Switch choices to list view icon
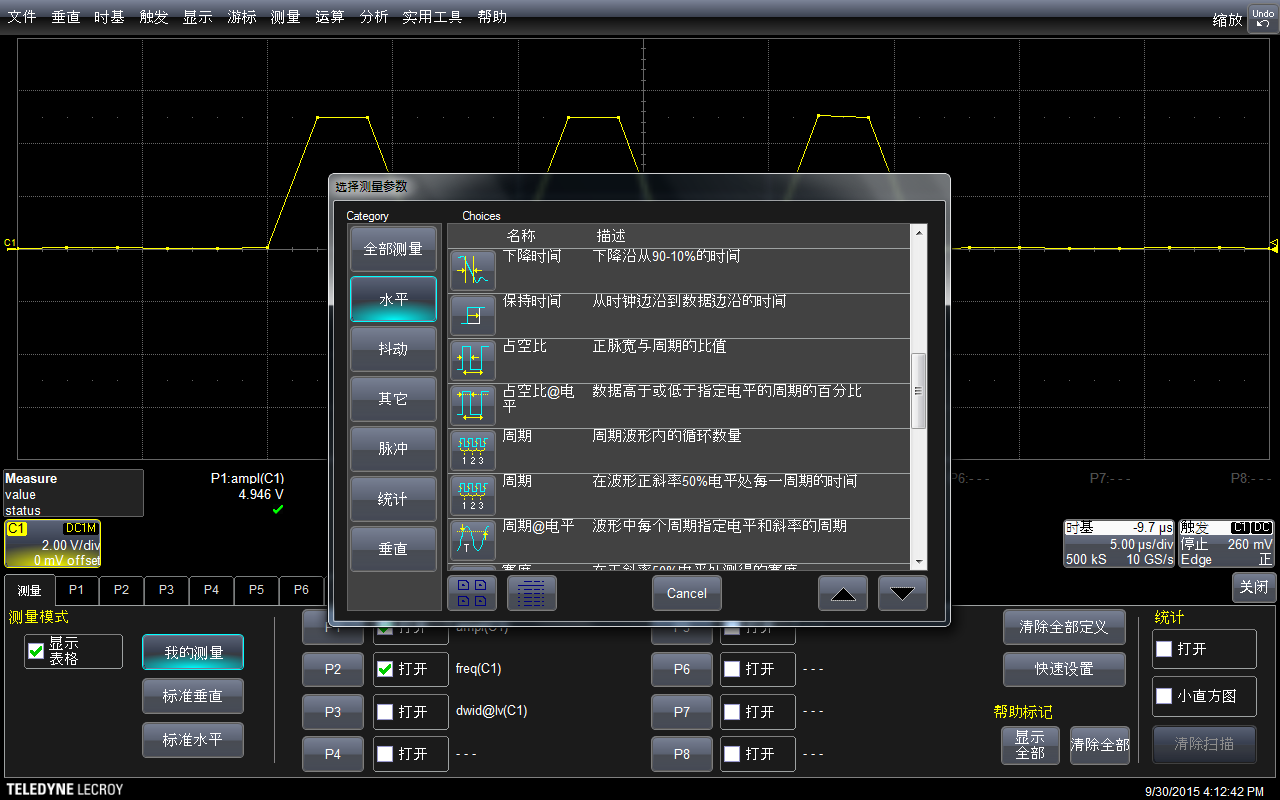The image size is (1280, 800). pos(532,593)
